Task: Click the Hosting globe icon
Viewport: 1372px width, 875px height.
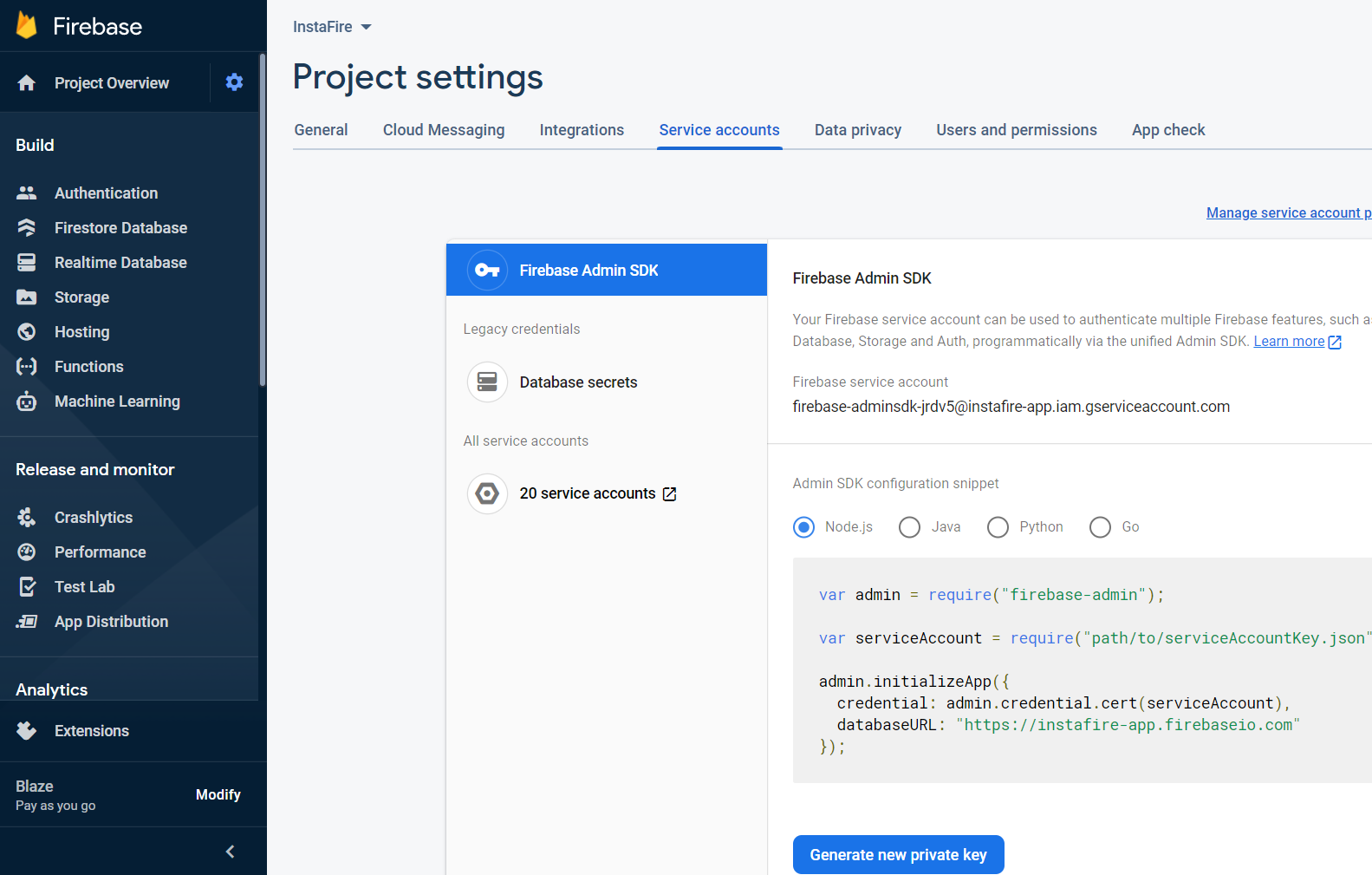Action: point(27,332)
